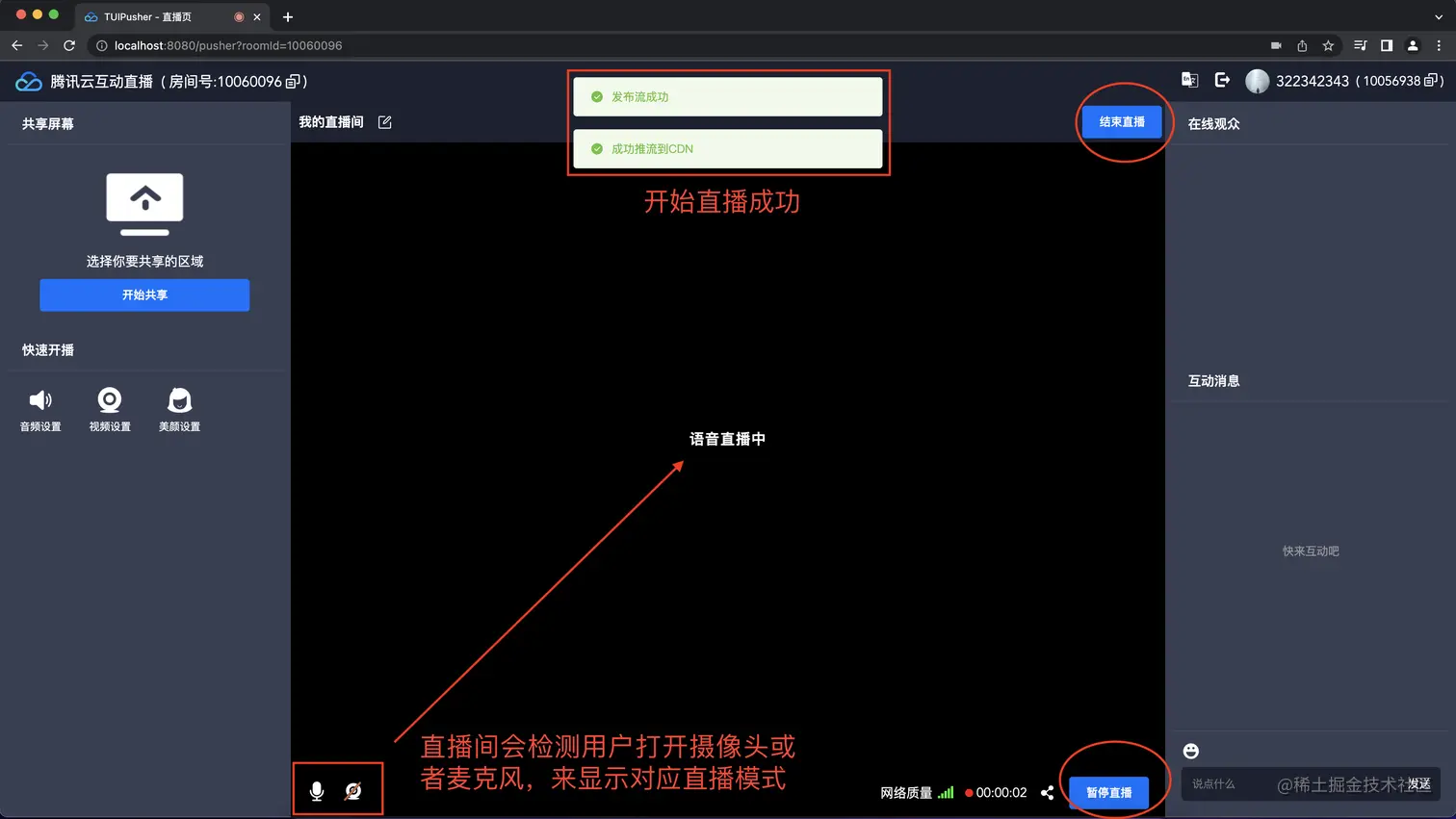Reload the browser page
This screenshot has height=819, width=1456.
coord(69,45)
